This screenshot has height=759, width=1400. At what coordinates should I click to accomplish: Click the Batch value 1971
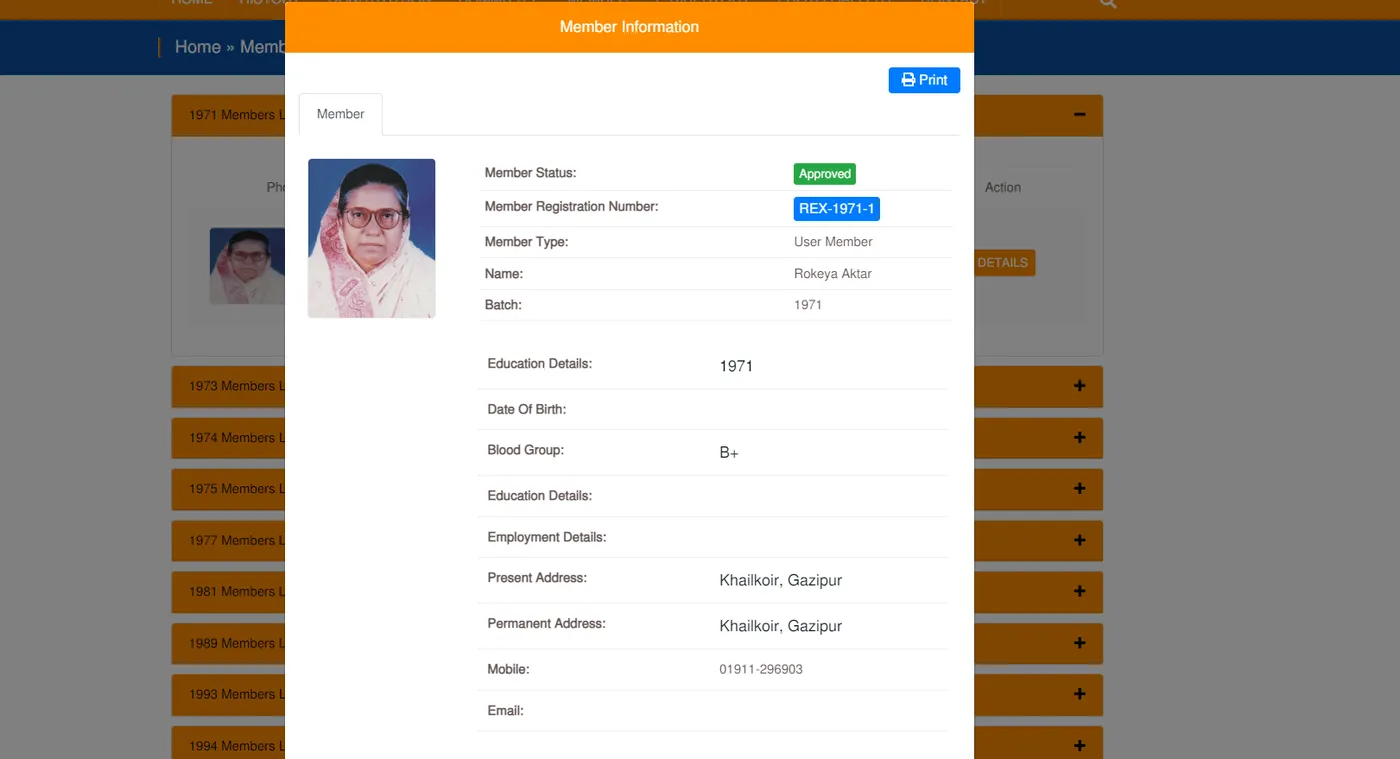point(808,305)
